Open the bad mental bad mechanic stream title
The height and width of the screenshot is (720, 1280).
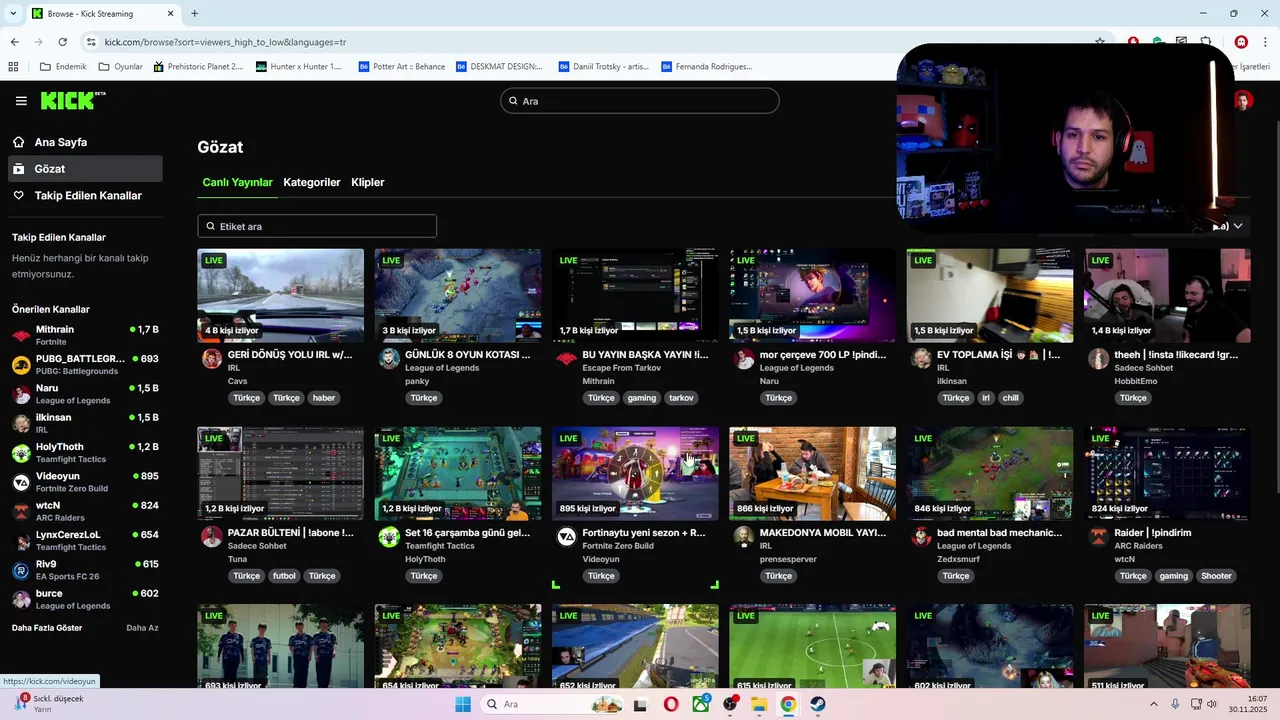pos(1000,532)
